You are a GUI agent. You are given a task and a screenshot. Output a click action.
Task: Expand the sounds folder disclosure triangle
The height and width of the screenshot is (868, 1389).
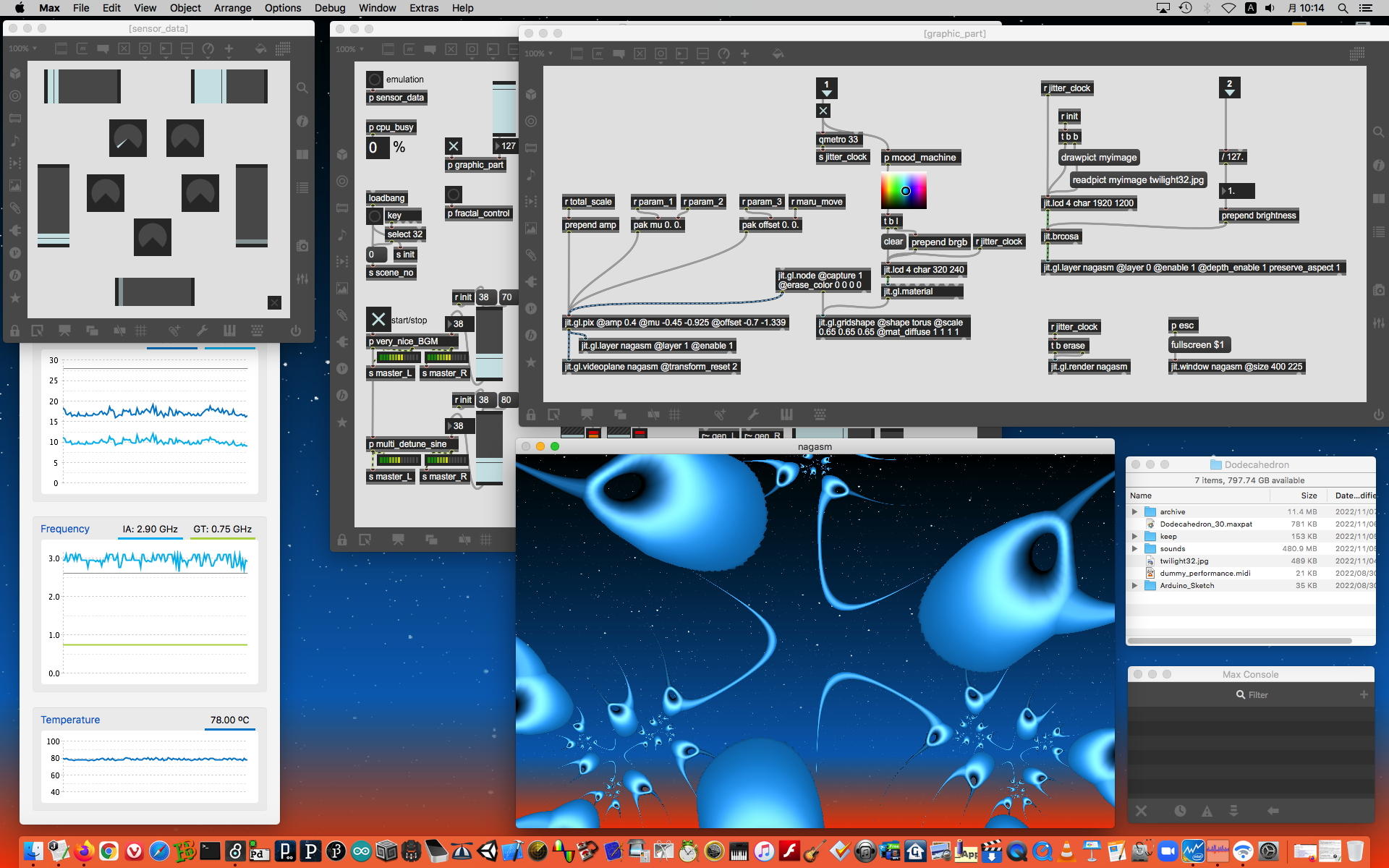pyautogui.click(x=1134, y=548)
